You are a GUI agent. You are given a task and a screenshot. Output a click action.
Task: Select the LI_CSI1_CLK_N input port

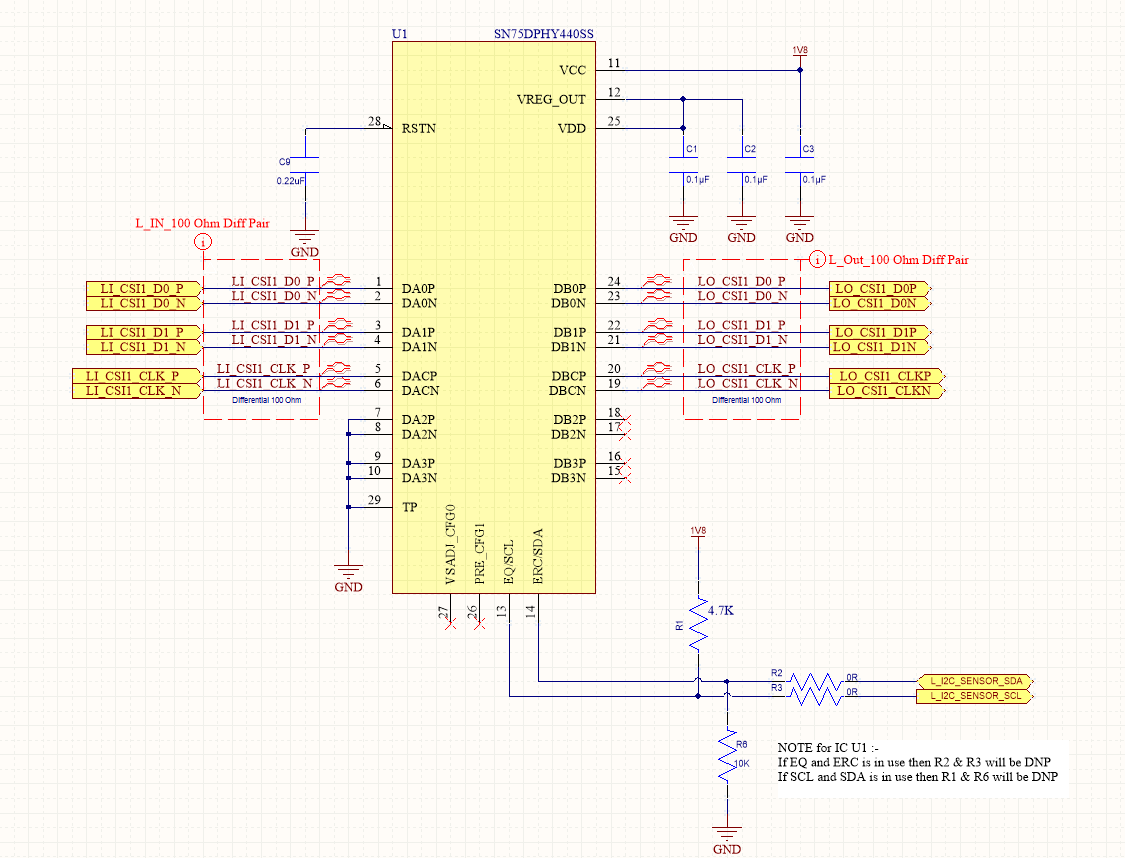[137, 391]
